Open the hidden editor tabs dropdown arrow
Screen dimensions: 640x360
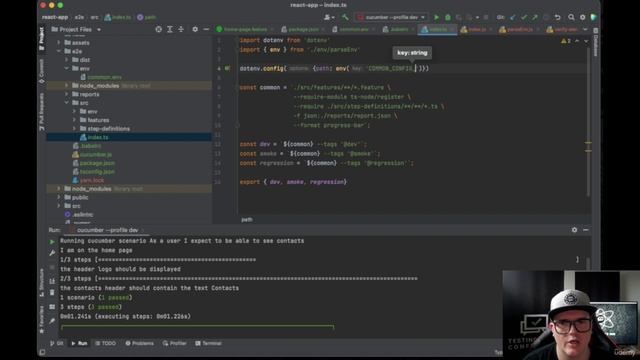click(585, 29)
